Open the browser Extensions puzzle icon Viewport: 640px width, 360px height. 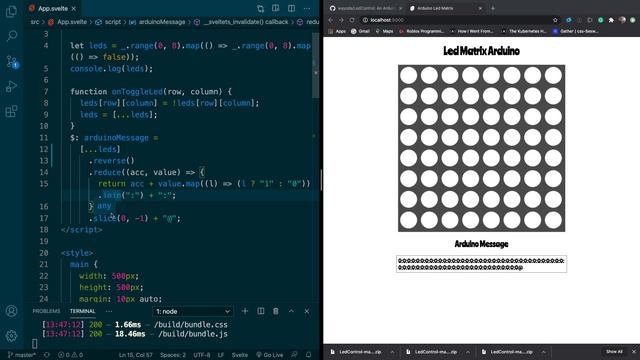pos(611,20)
